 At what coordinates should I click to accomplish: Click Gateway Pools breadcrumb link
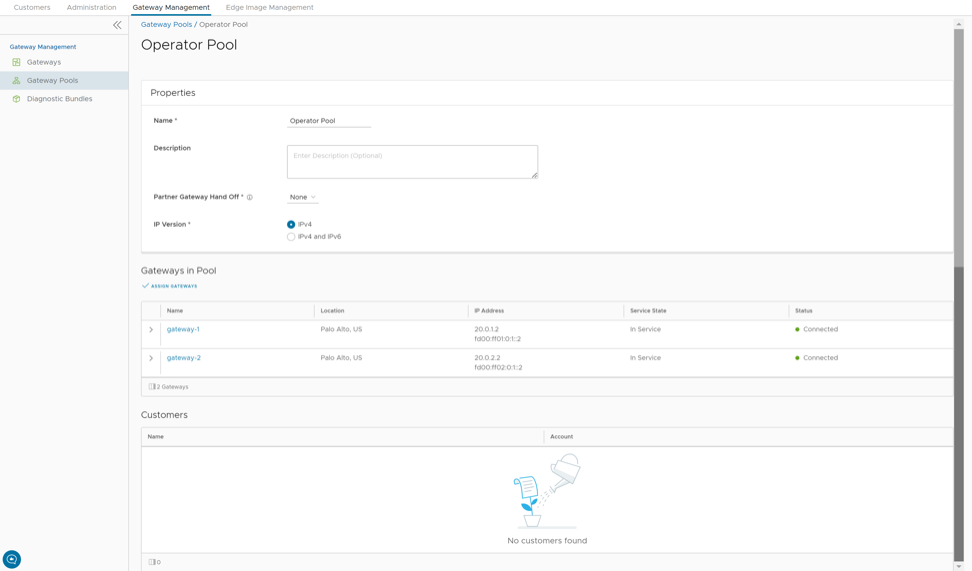[x=166, y=25]
